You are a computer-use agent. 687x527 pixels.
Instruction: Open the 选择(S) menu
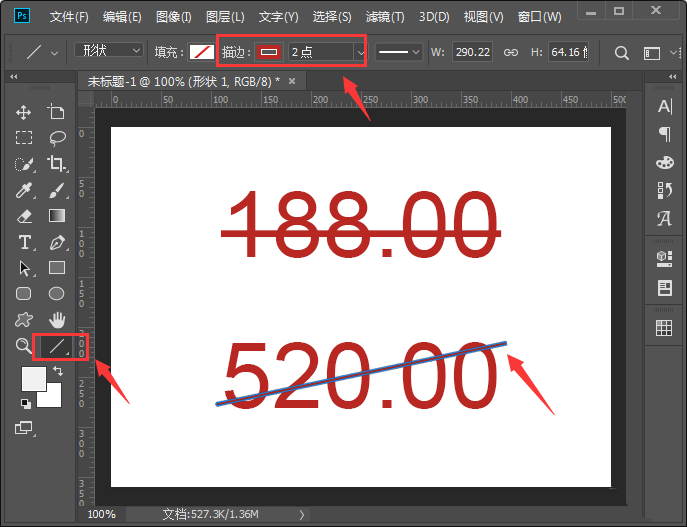click(332, 17)
